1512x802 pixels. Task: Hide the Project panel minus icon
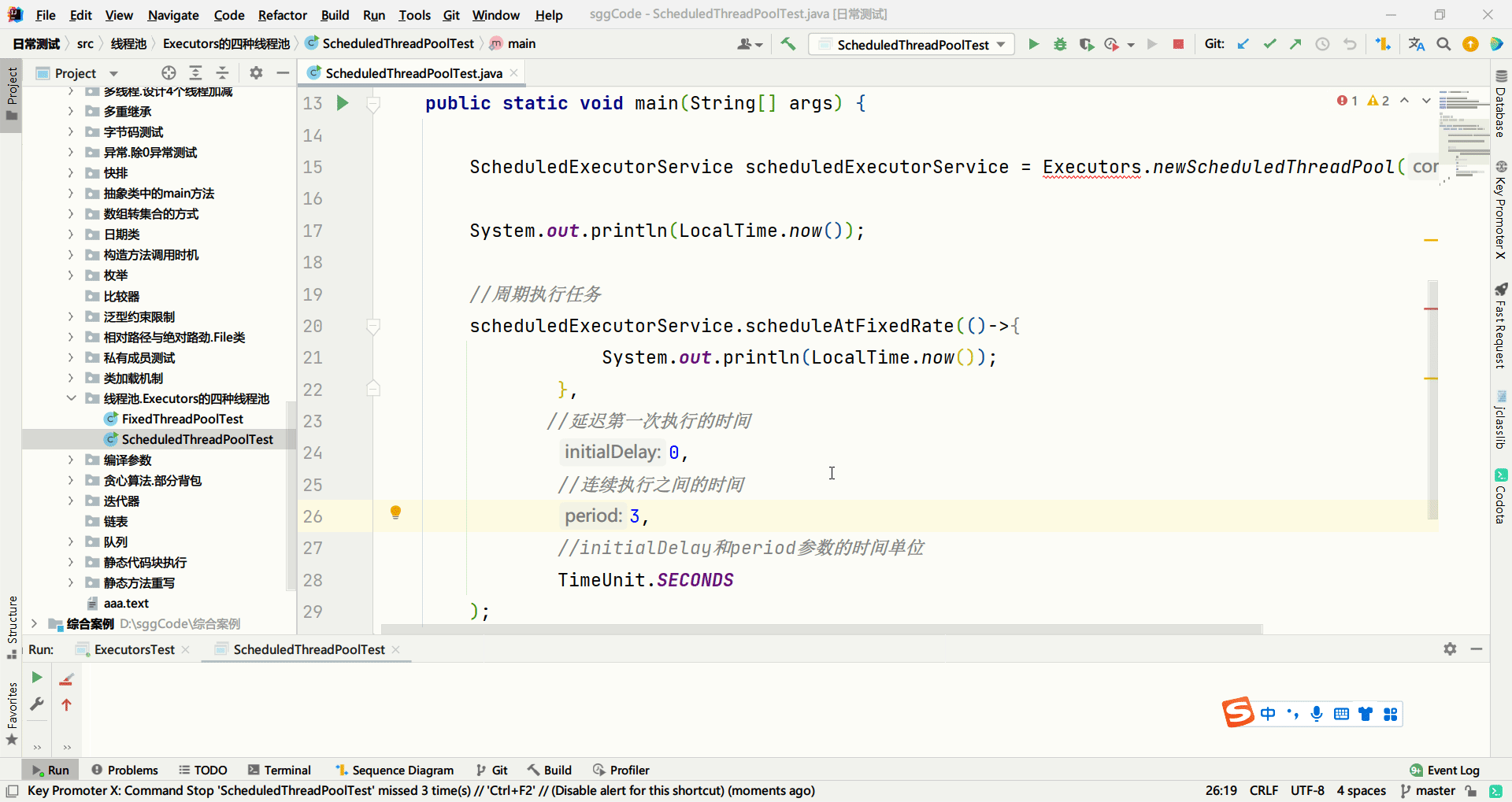click(x=283, y=73)
